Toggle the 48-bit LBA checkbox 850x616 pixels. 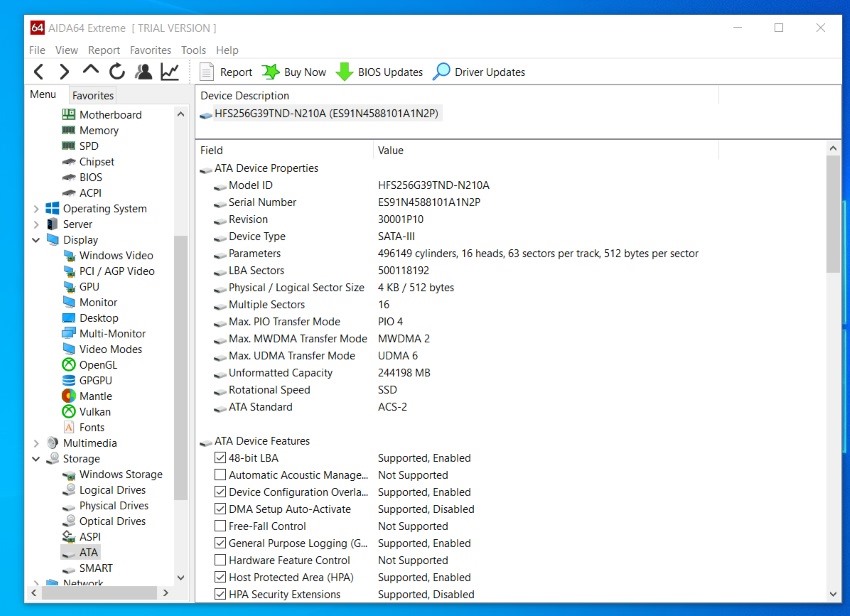(x=220, y=458)
